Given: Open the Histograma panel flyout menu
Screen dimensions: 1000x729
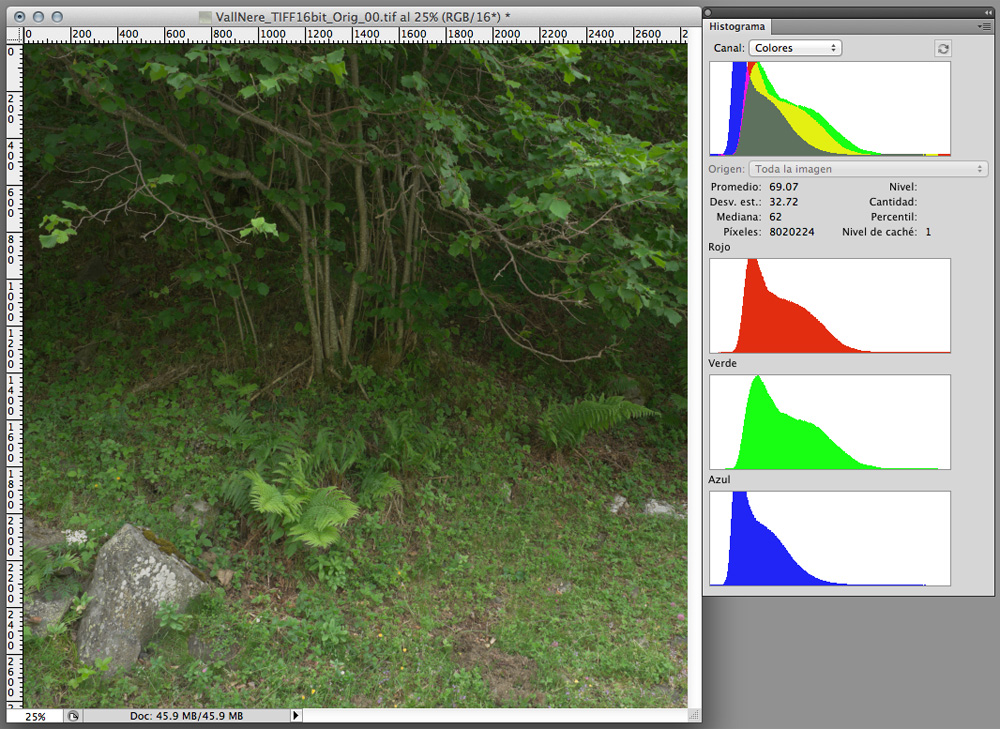Looking at the screenshot, I should pyautogui.click(x=985, y=27).
